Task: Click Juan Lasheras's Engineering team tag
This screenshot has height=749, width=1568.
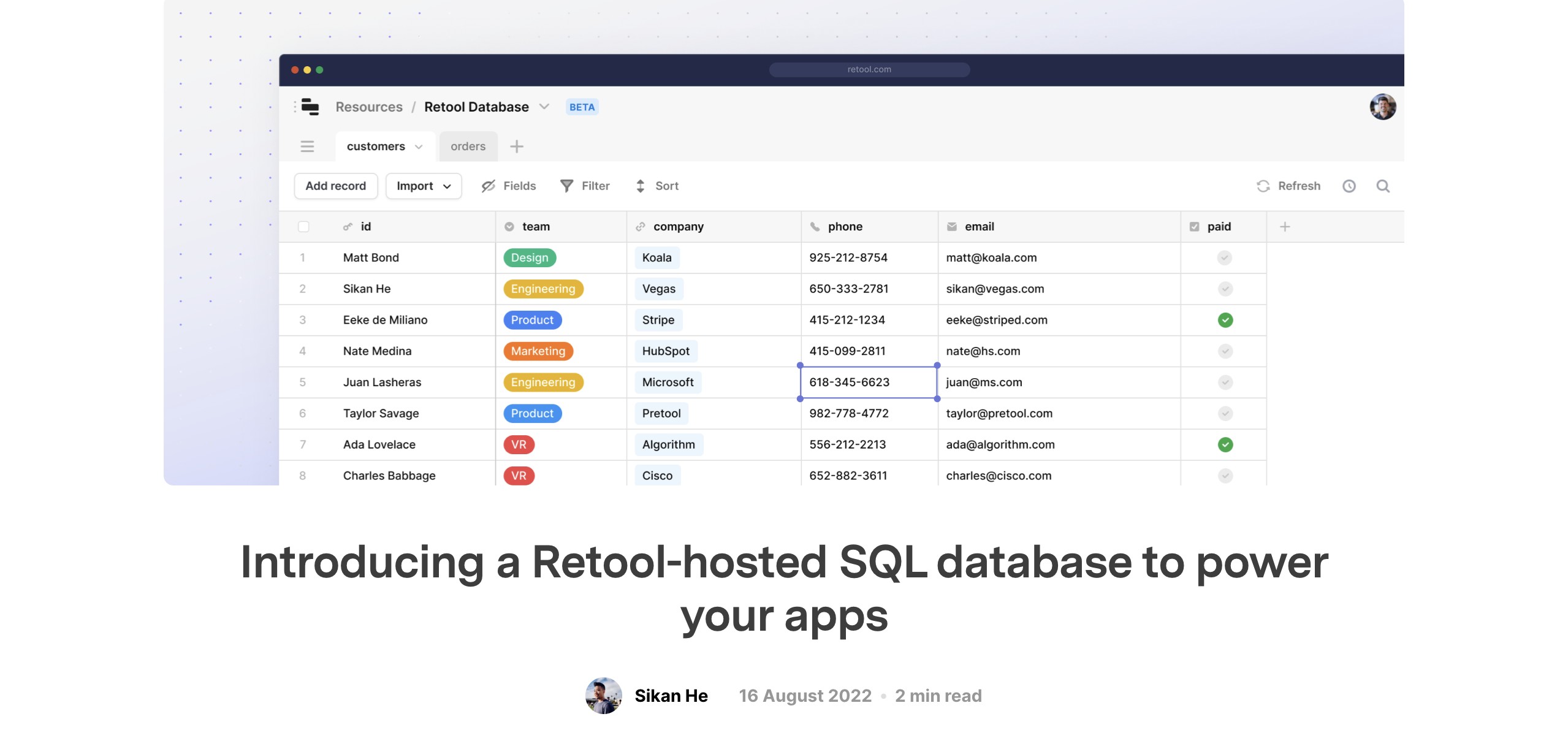Action: (543, 382)
